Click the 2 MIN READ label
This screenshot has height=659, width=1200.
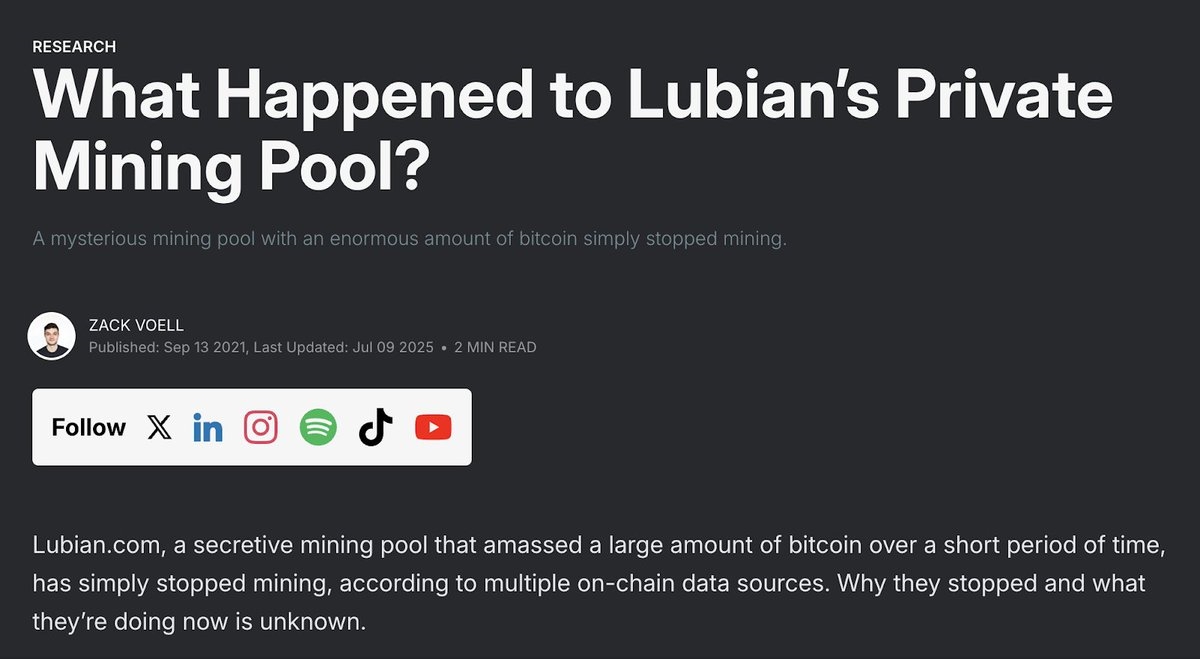495,348
